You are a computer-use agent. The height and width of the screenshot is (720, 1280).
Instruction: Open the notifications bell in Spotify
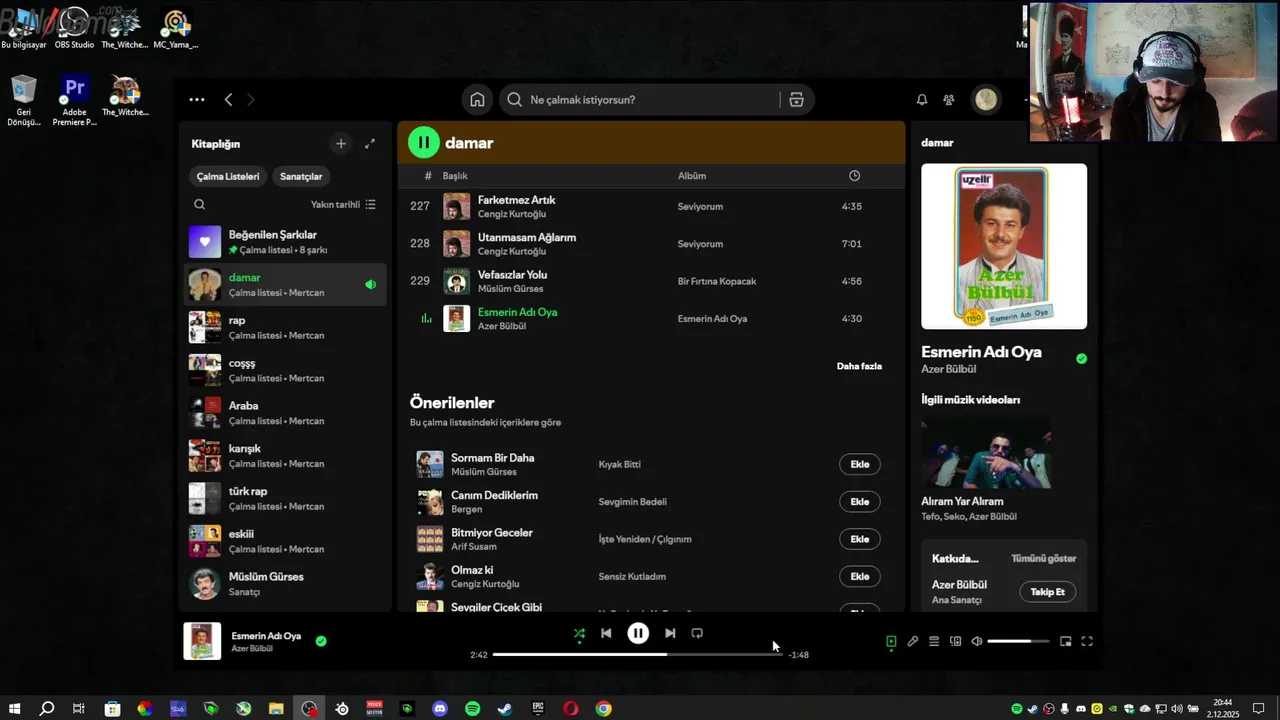tap(922, 100)
